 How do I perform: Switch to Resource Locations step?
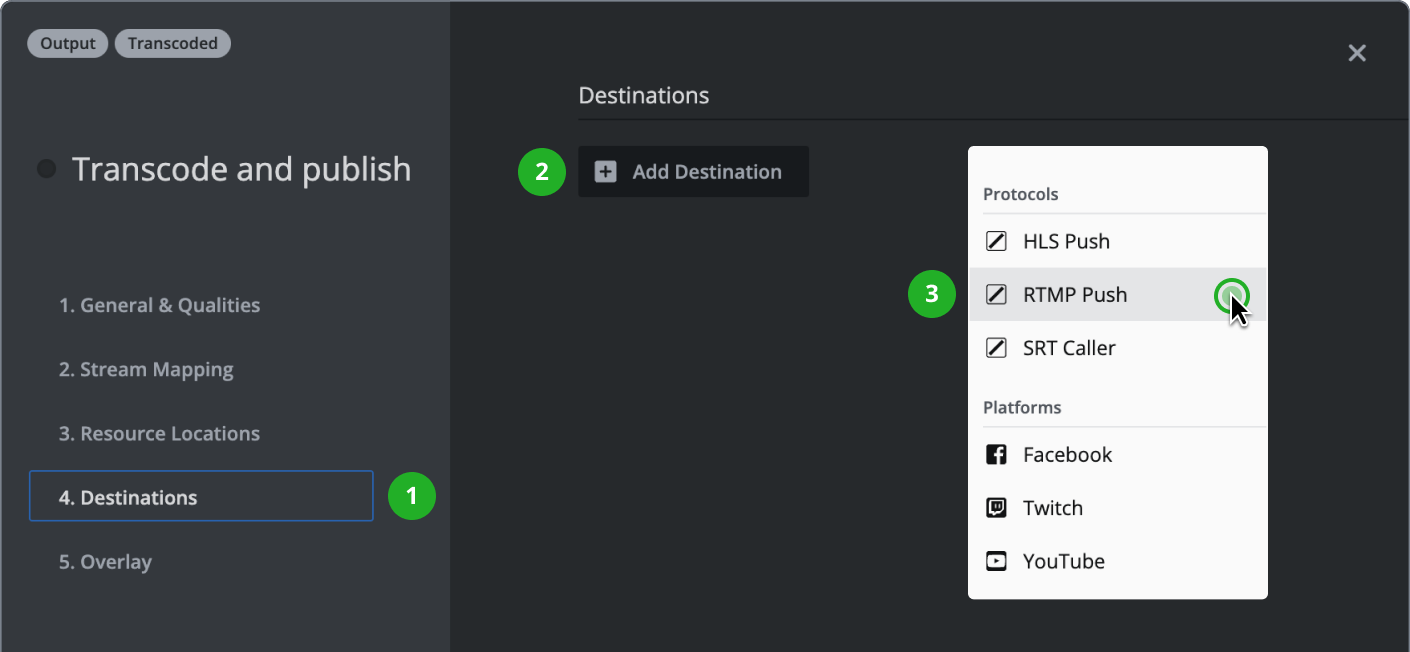159,434
